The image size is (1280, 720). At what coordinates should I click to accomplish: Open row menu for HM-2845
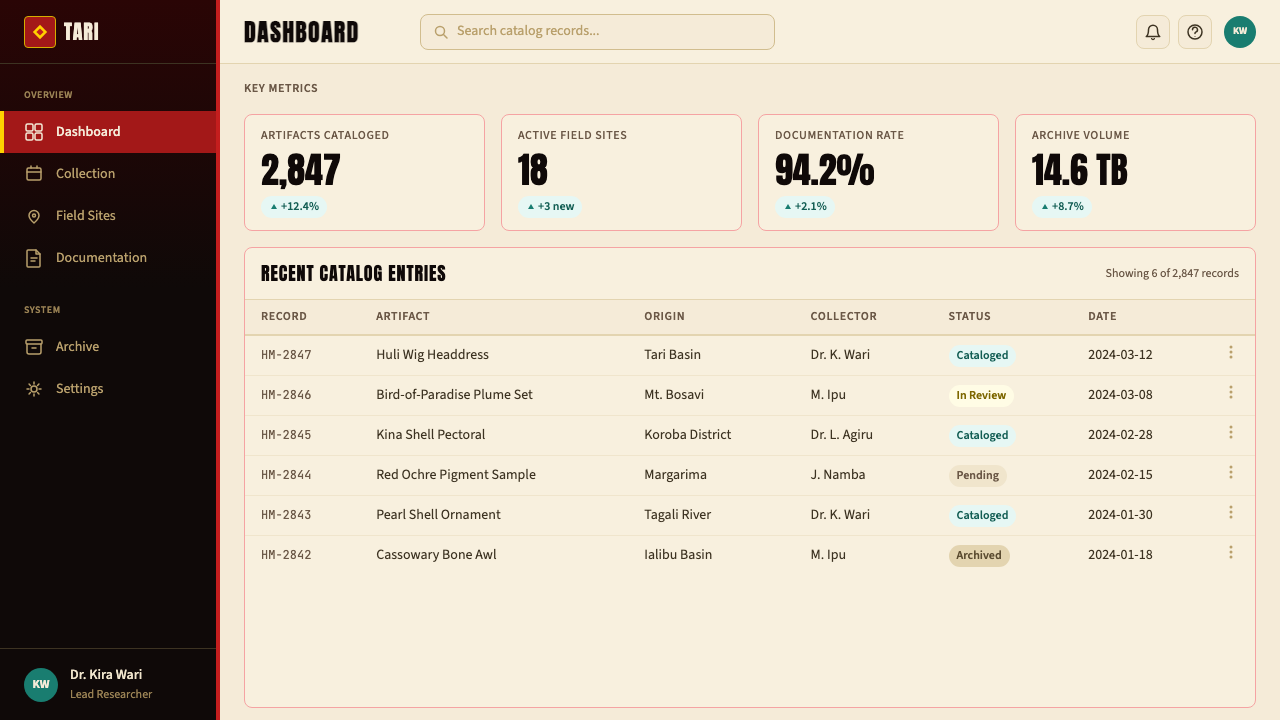click(x=1231, y=433)
